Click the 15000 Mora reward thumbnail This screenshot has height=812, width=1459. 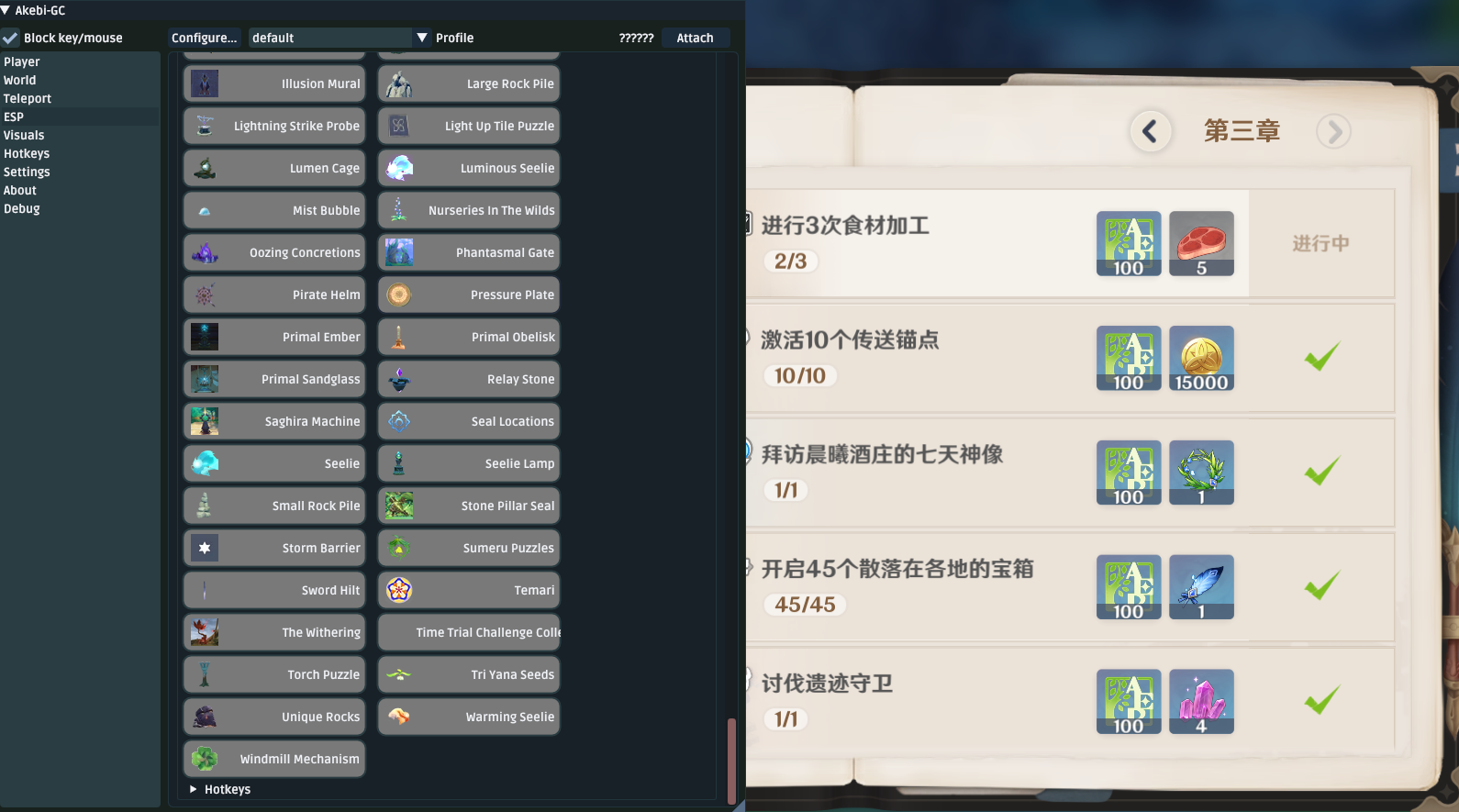coord(1201,358)
